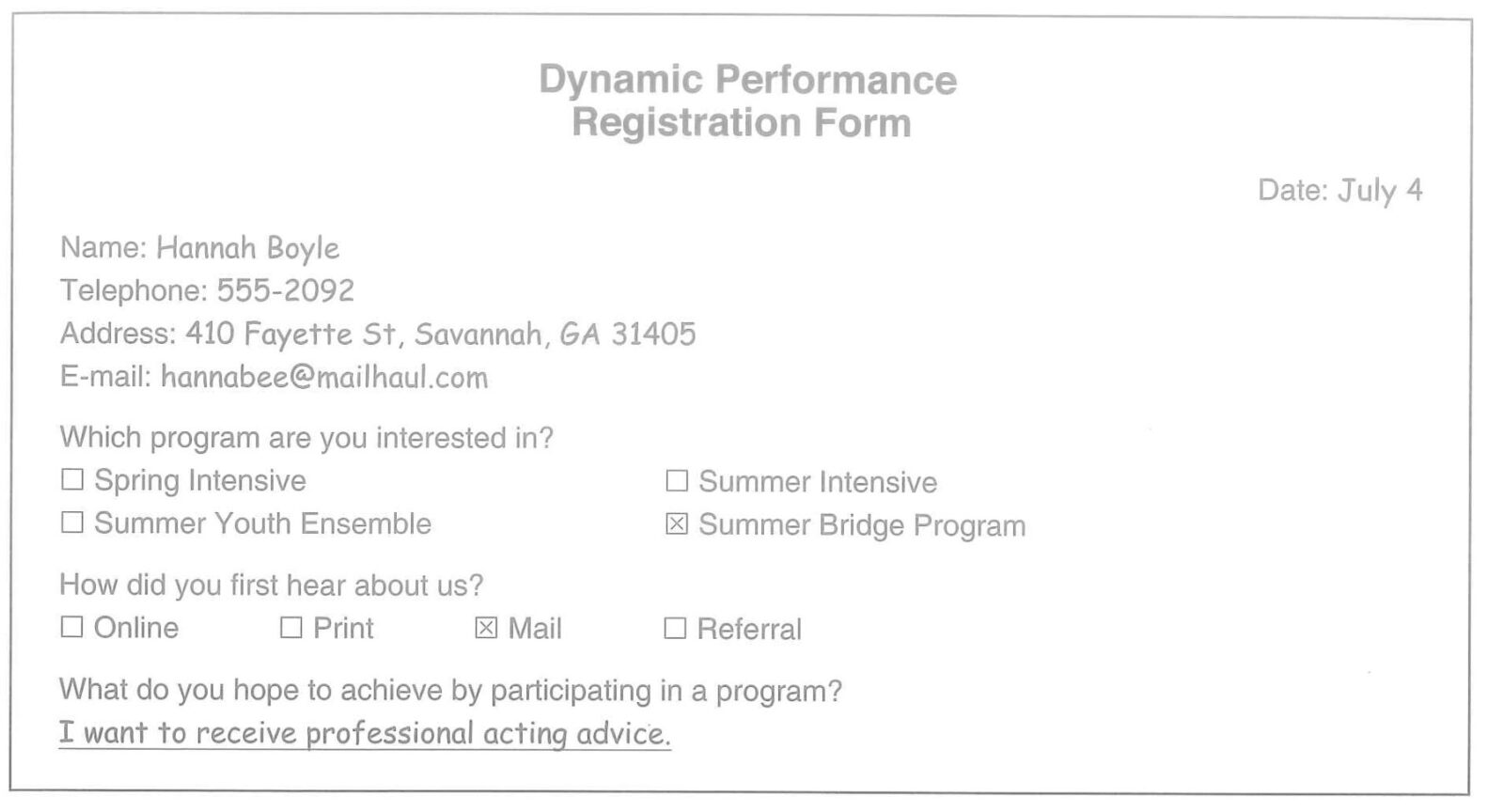Viewport: 1504px width, 812px height.
Task: Check the Online checkbox
Action: click(x=71, y=627)
